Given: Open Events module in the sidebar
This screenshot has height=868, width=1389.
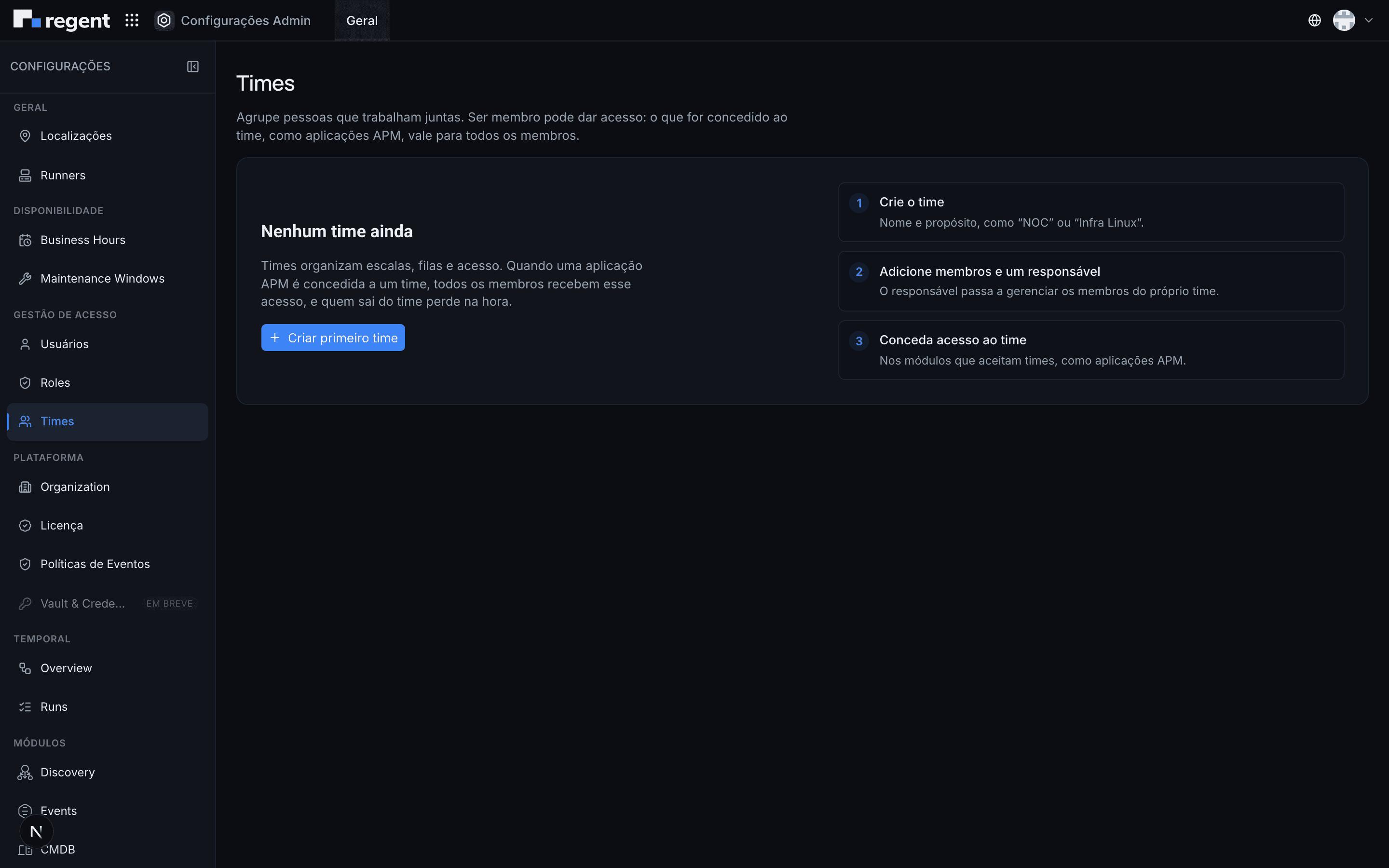Looking at the screenshot, I should pyautogui.click(x=108, y=811).
